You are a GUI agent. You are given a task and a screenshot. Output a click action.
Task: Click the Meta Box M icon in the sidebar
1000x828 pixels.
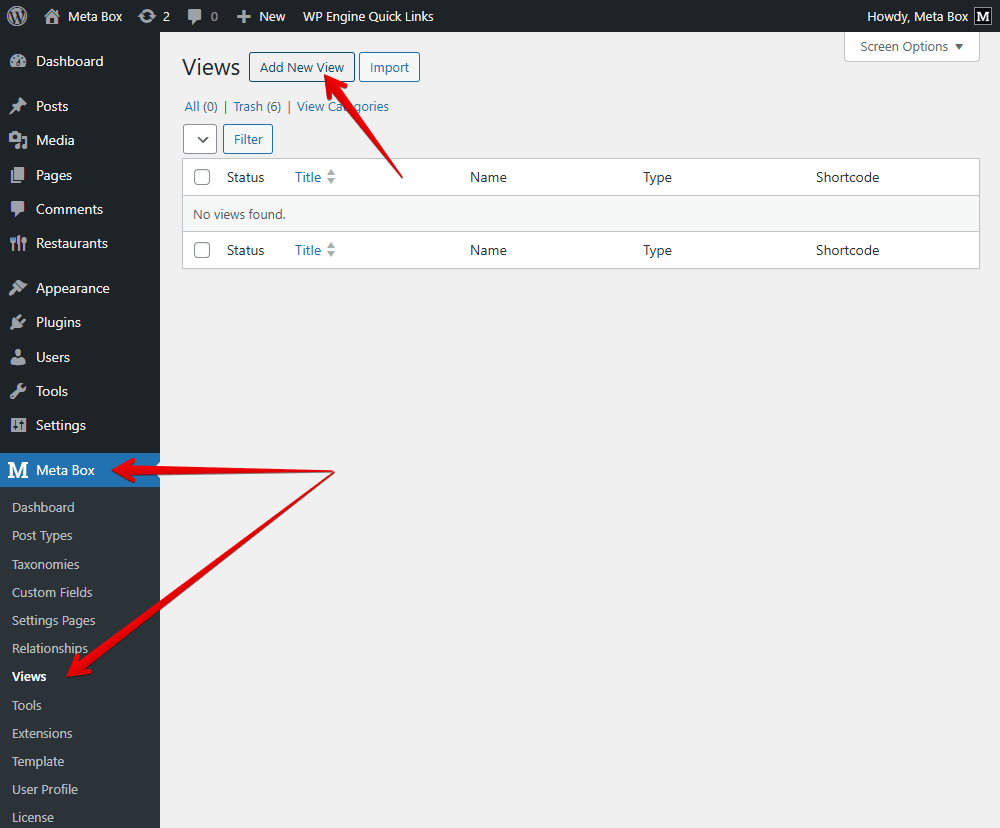click(18, 470)
